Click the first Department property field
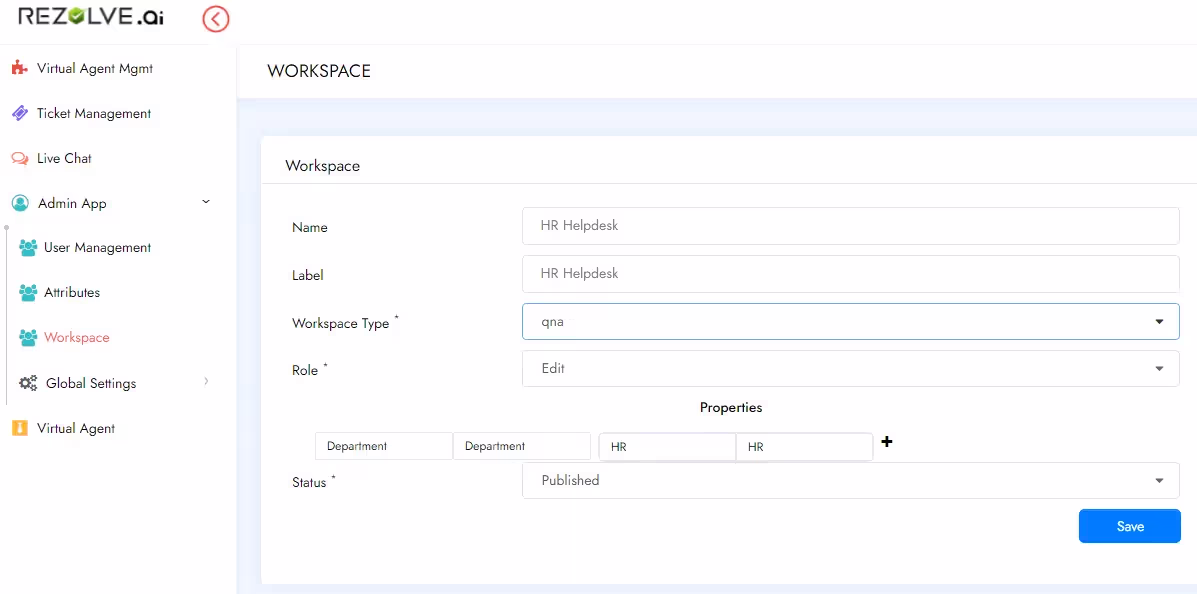 click(x=384, y=446)
